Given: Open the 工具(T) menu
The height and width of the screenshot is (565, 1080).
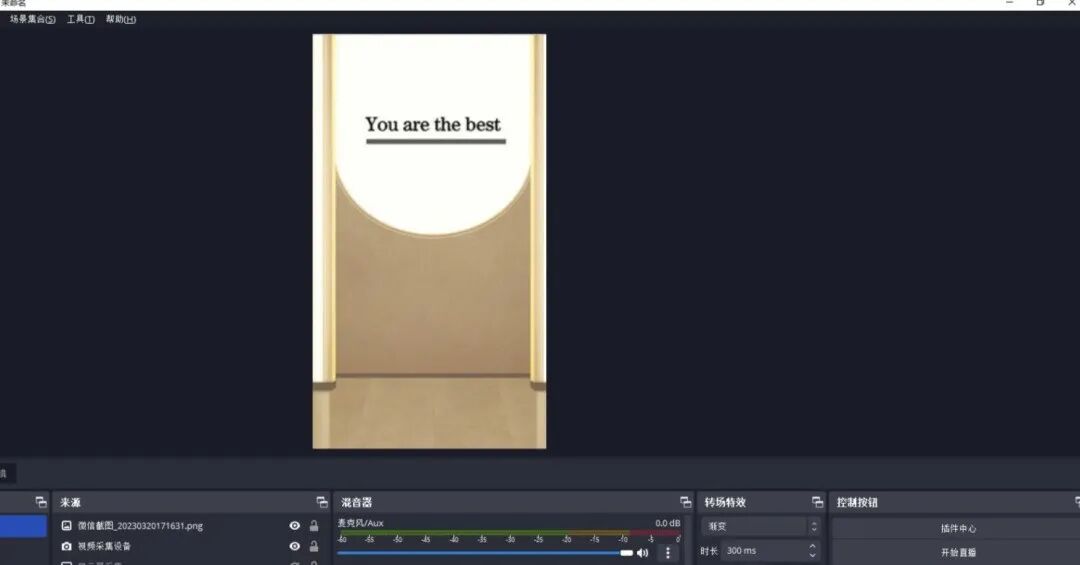Looking at the screenshot, I should 81,19.
